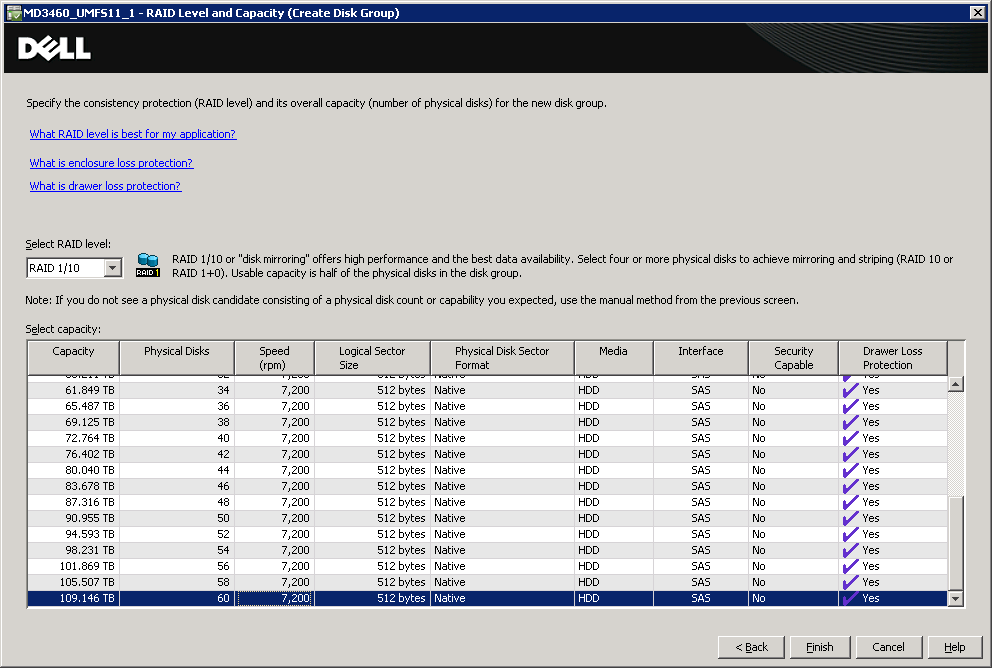Open Help for this dialog
This screenshot has height=668, width=992.
point(955,647)
